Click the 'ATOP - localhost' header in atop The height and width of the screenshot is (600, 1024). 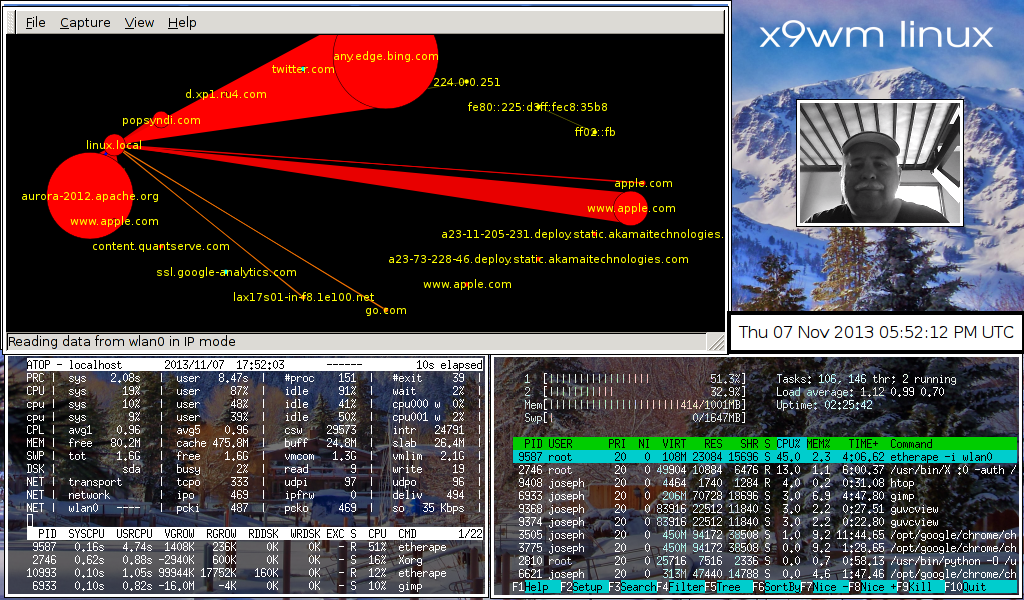pyautogui.click(x=74, y=365)
